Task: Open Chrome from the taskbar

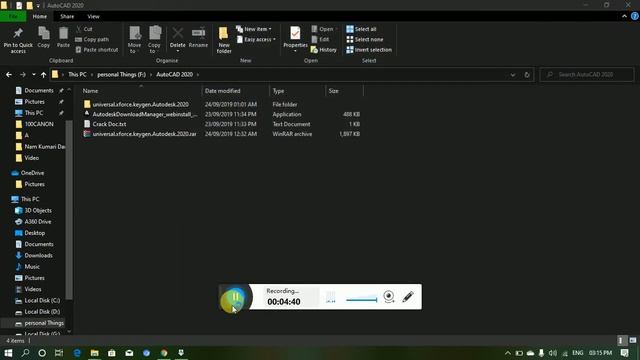Action: click(164, 353)
